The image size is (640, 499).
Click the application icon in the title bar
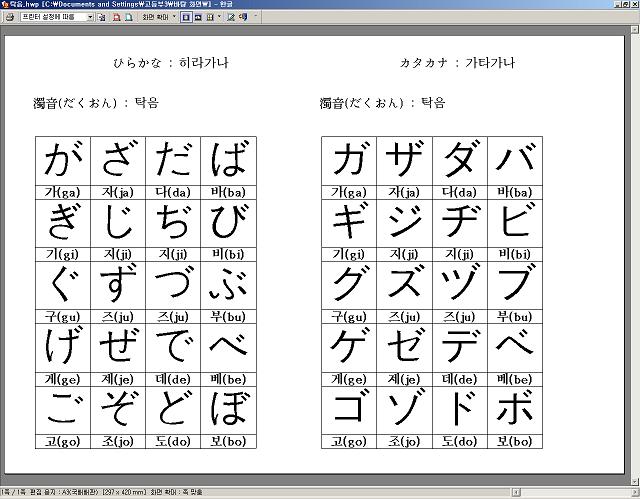[5, 5]
